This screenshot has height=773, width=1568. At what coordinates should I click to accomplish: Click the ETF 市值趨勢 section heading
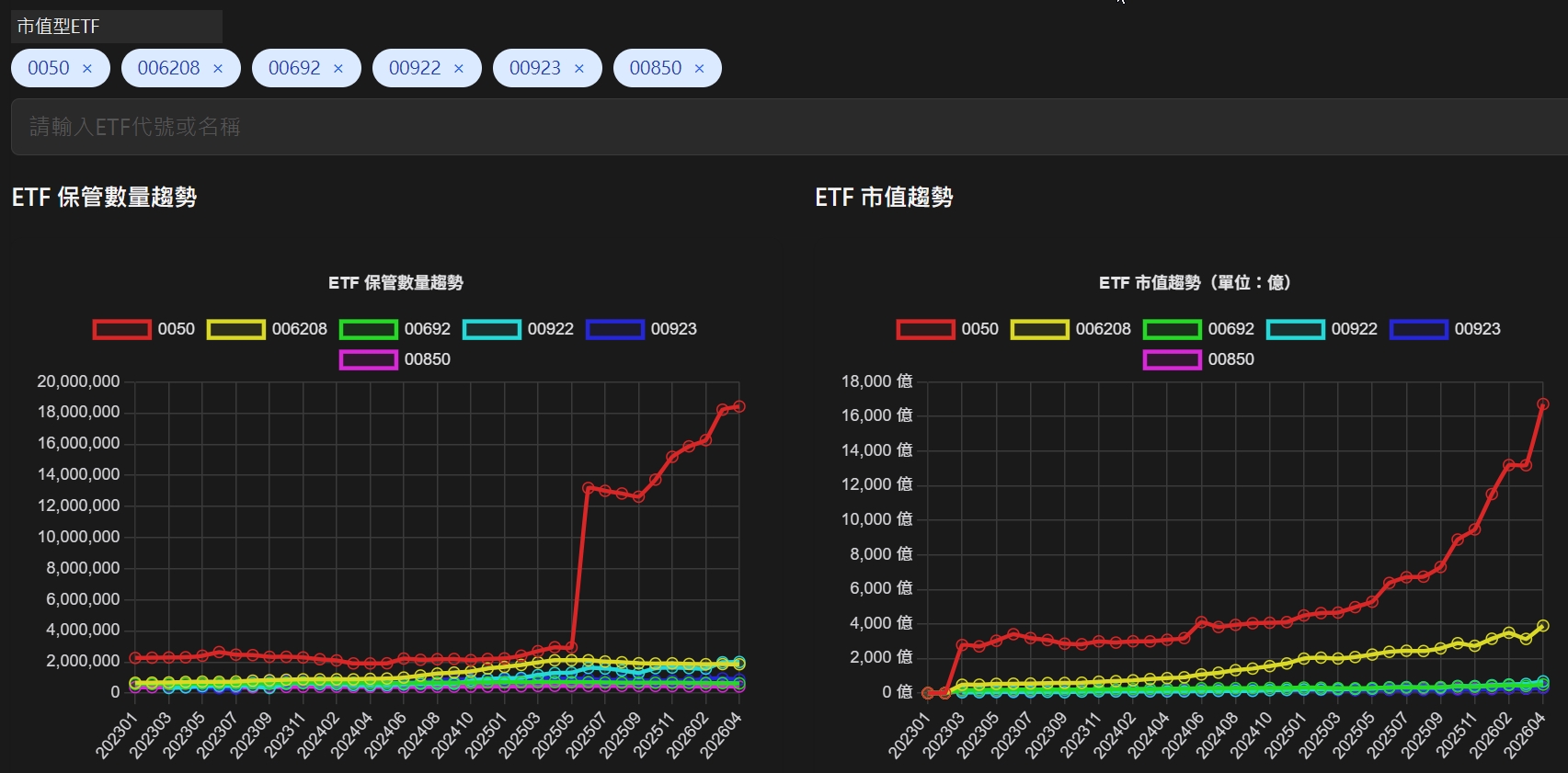pos(884,197)
